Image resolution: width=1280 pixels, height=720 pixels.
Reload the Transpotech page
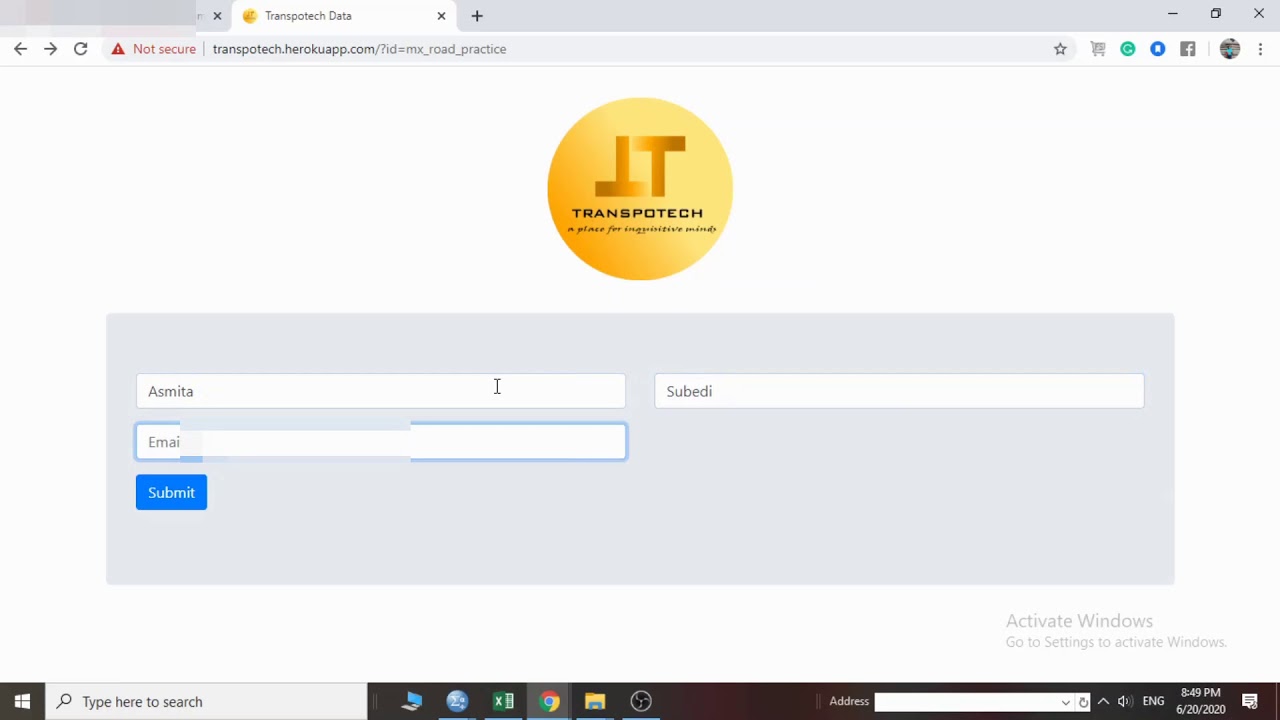point(80,49)
